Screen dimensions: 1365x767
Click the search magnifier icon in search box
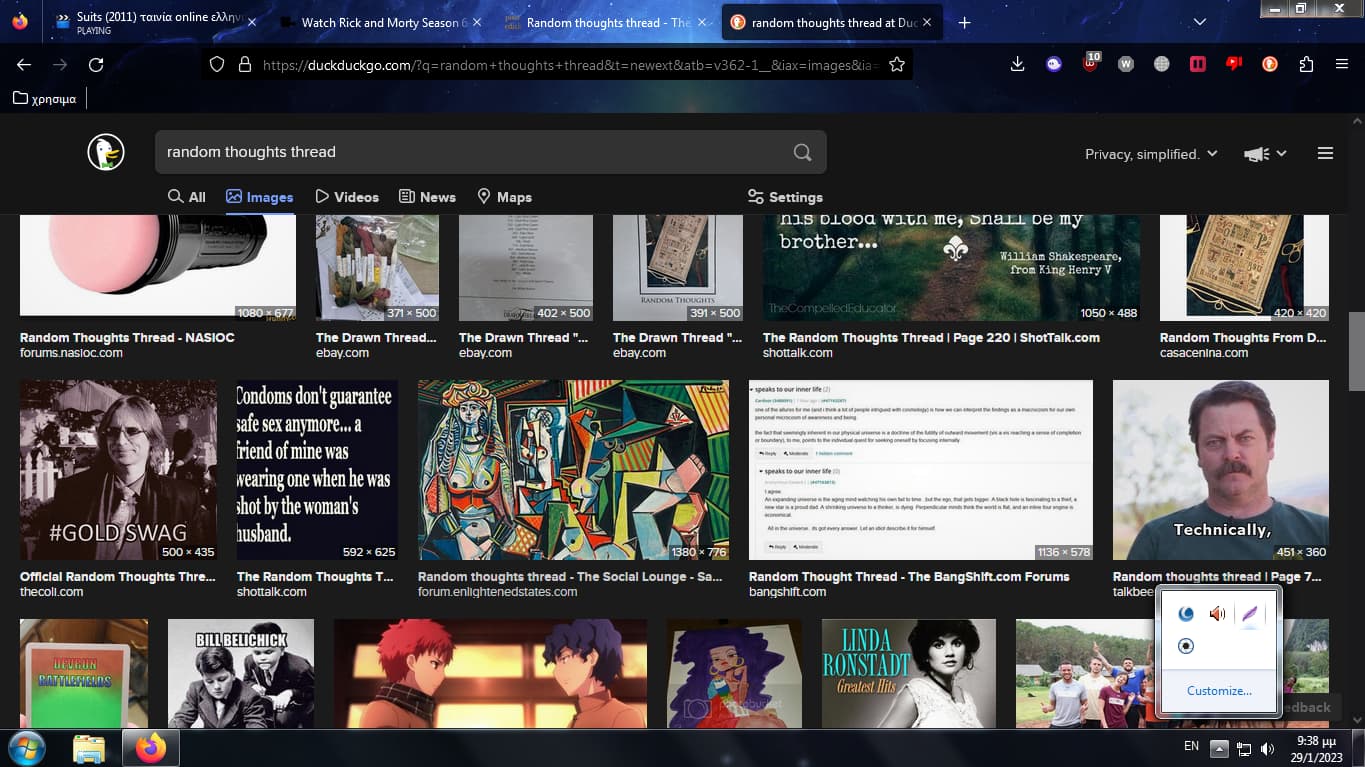802,152
